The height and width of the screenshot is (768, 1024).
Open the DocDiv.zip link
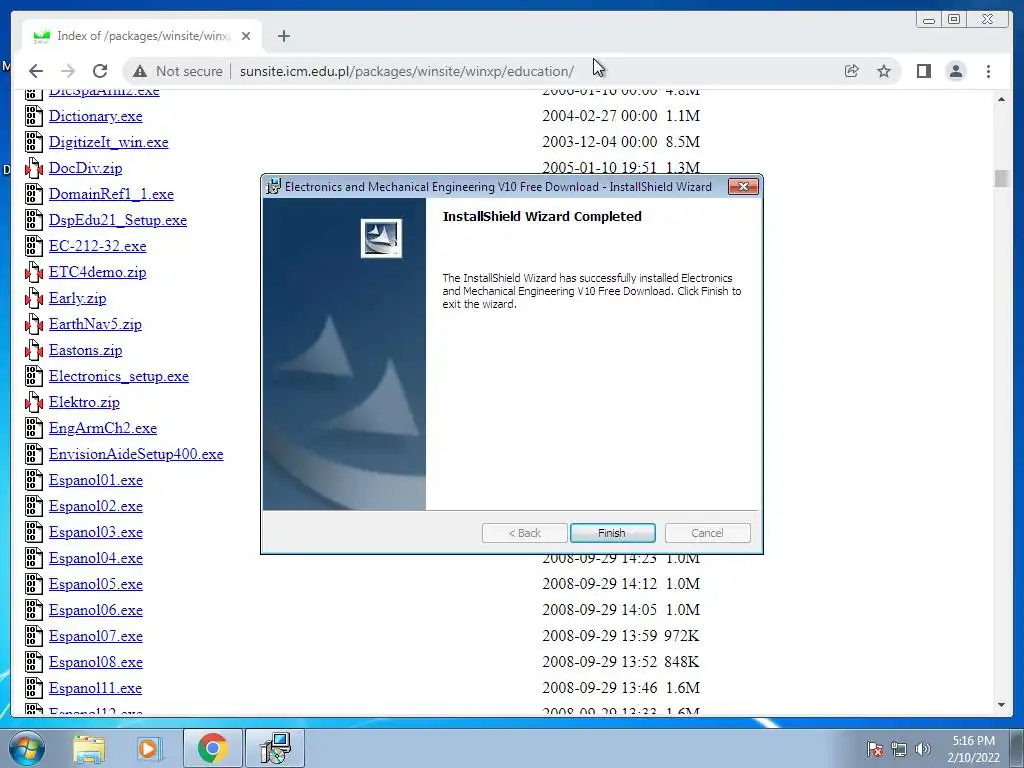86,168
